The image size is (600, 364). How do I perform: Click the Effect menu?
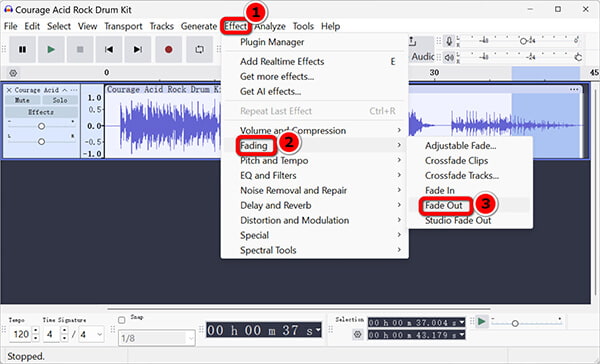point(235,26)
